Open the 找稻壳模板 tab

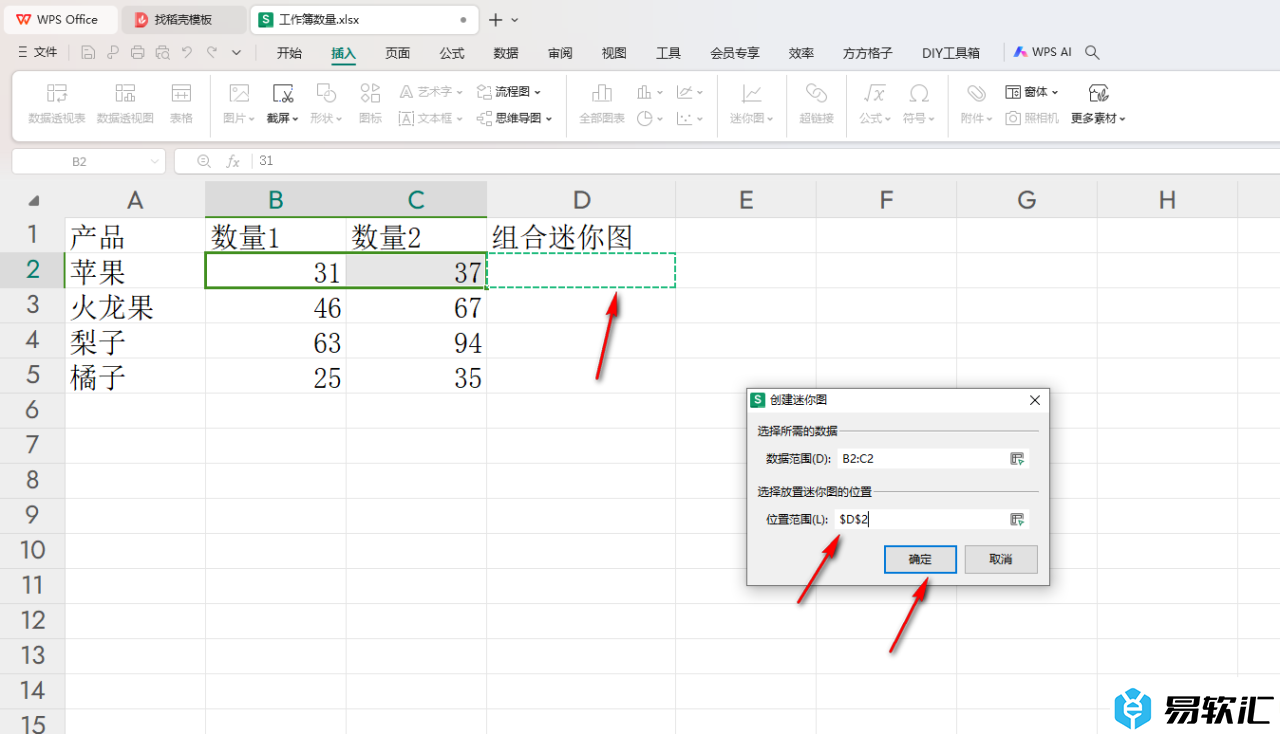[183, 19]
